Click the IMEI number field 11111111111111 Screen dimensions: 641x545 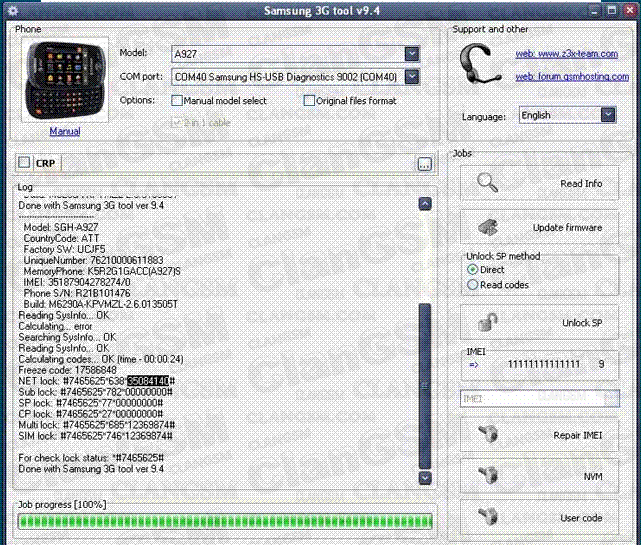[x=544, y=364]
